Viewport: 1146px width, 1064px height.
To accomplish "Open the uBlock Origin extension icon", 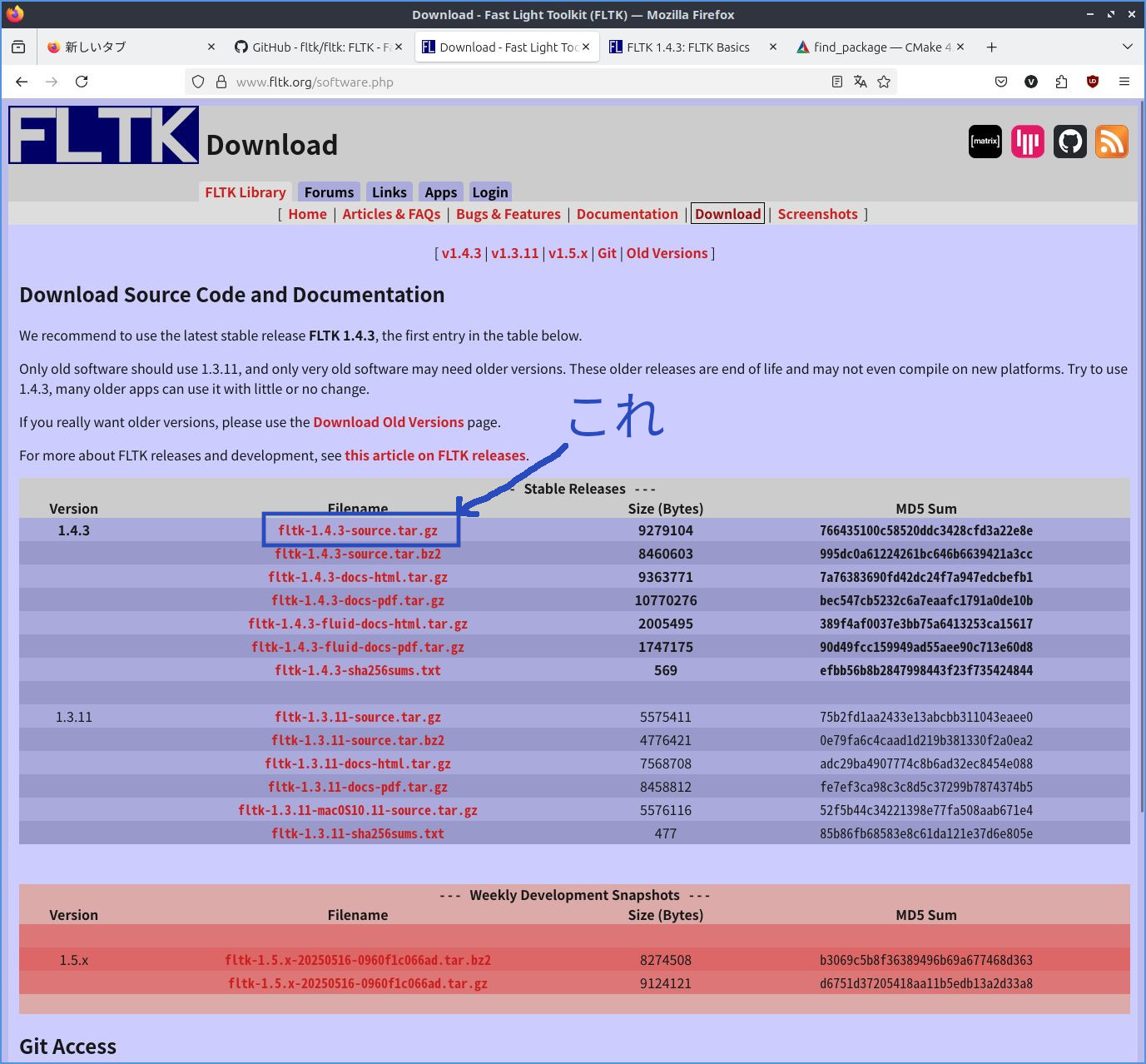I will [1093, 82].
